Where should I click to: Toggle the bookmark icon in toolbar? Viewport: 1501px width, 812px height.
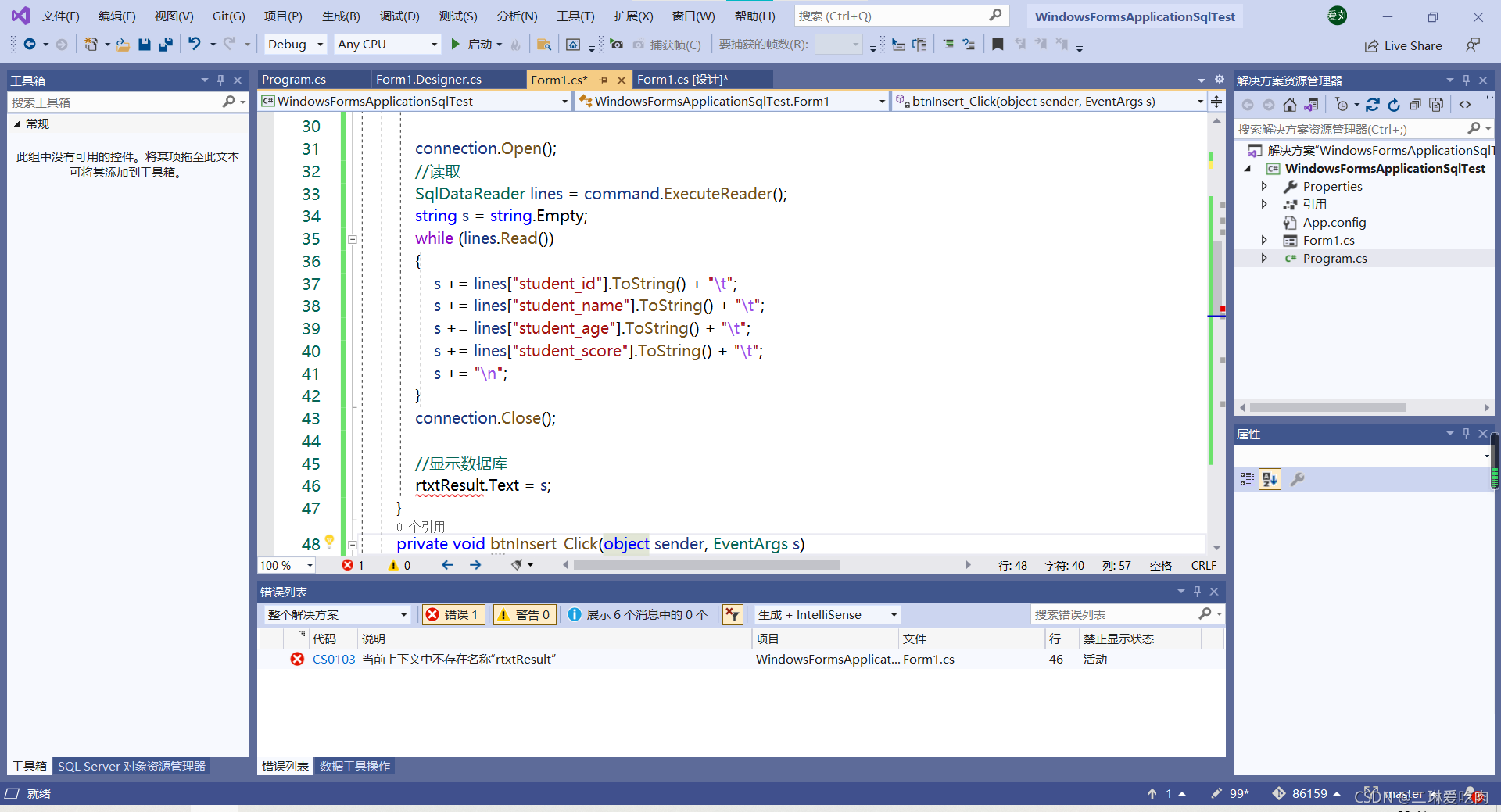coord(998,45)
